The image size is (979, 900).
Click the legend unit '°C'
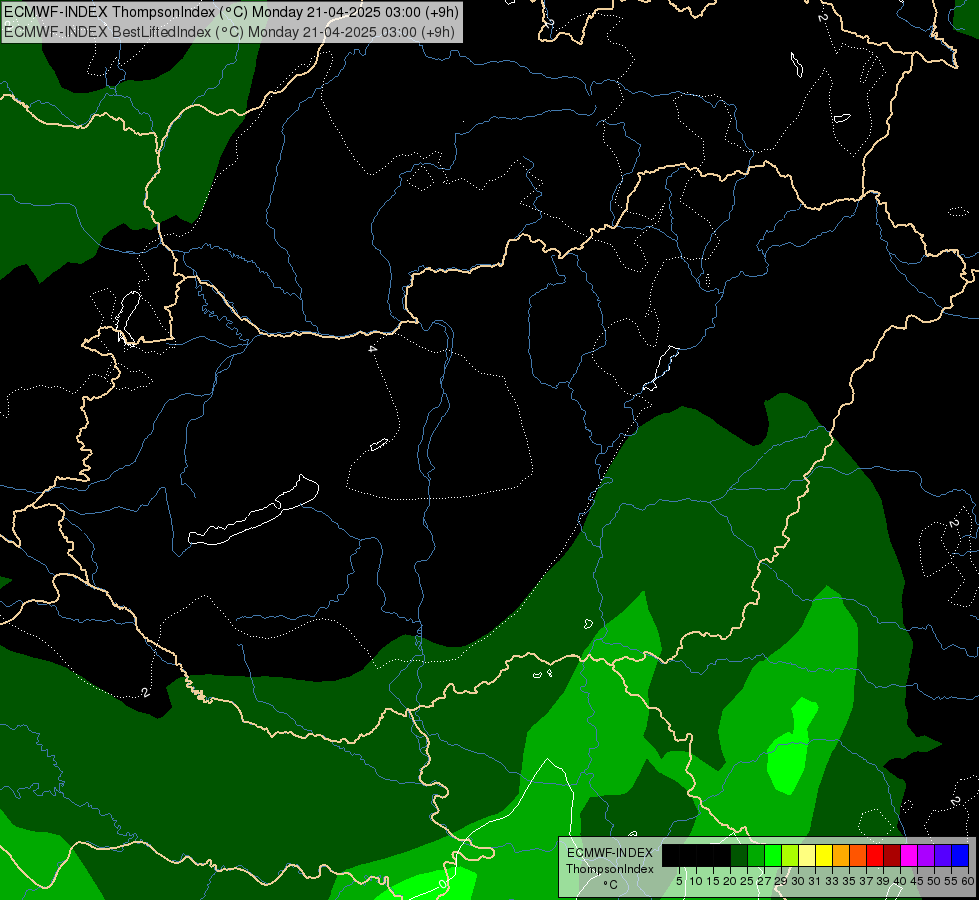pos(611,885)
